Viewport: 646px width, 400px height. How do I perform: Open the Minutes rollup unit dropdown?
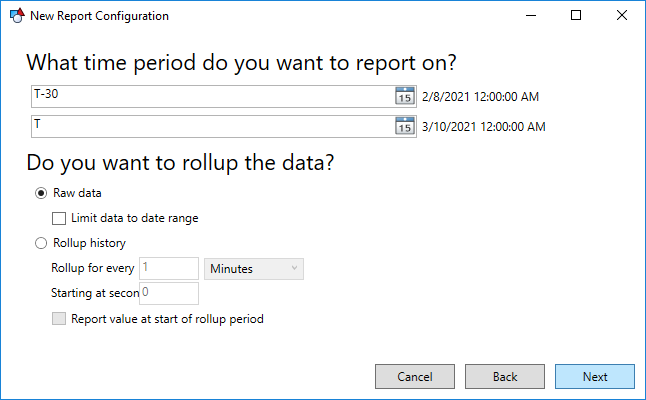coord(254,269)
